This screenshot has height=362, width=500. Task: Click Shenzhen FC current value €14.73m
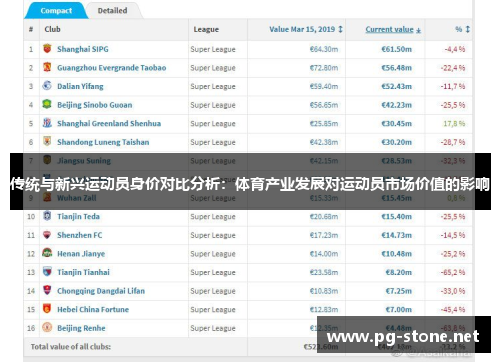pos(396,235)
